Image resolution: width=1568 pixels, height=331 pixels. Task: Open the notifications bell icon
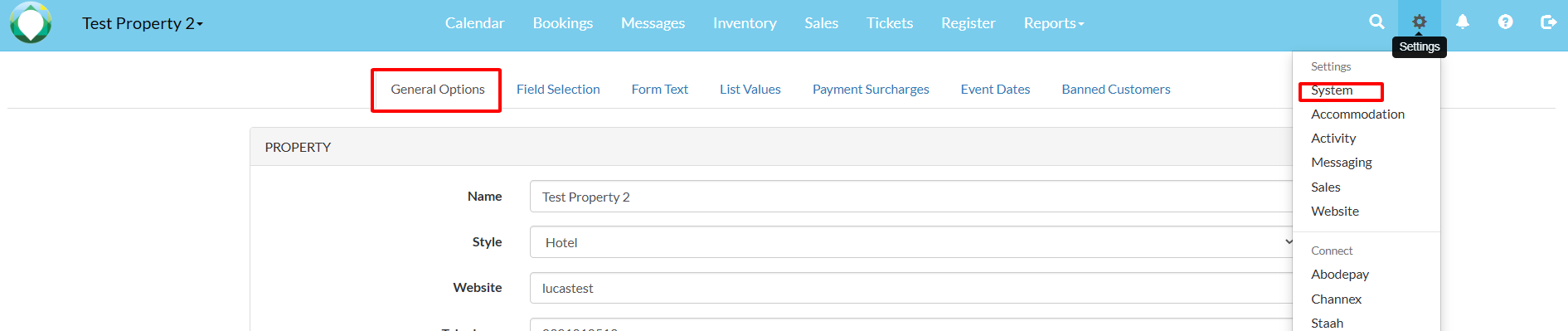1463,22
